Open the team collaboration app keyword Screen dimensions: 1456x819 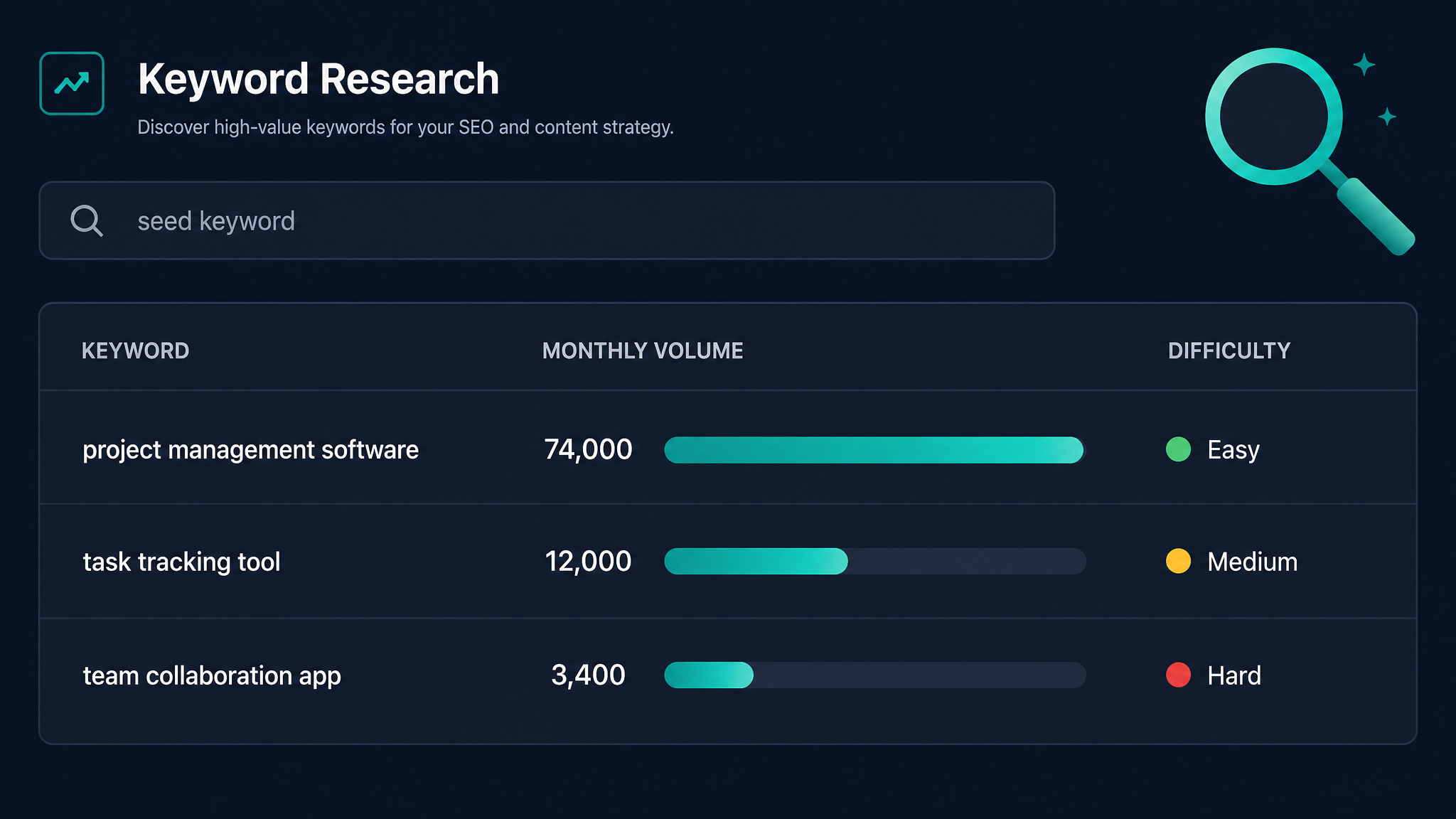tap(212, 675)
